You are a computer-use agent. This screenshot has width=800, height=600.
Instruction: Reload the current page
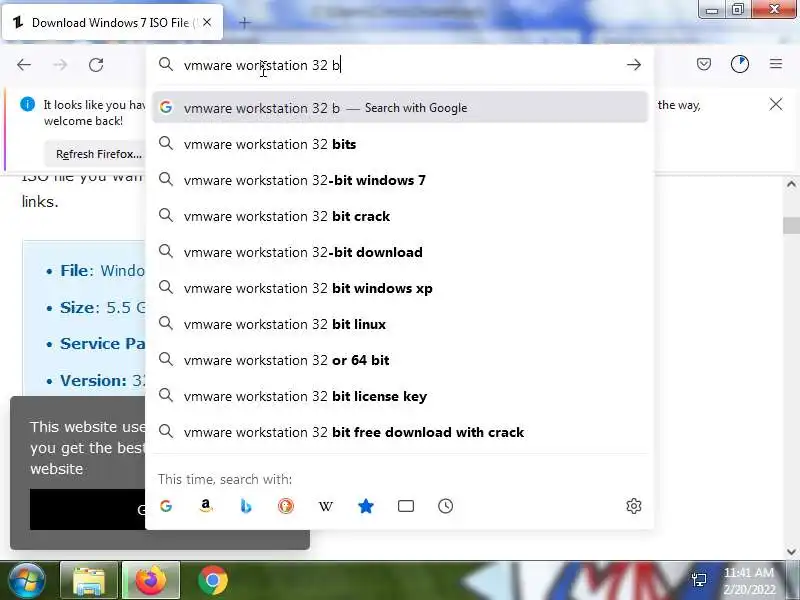96,65
